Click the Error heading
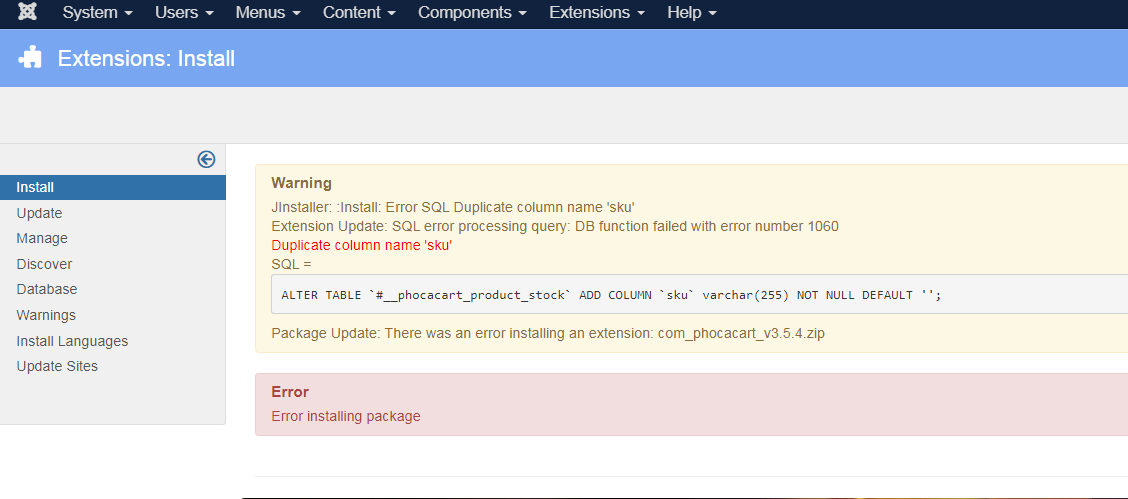Screen dimensions: 1128x499 (x=290, y=392)
